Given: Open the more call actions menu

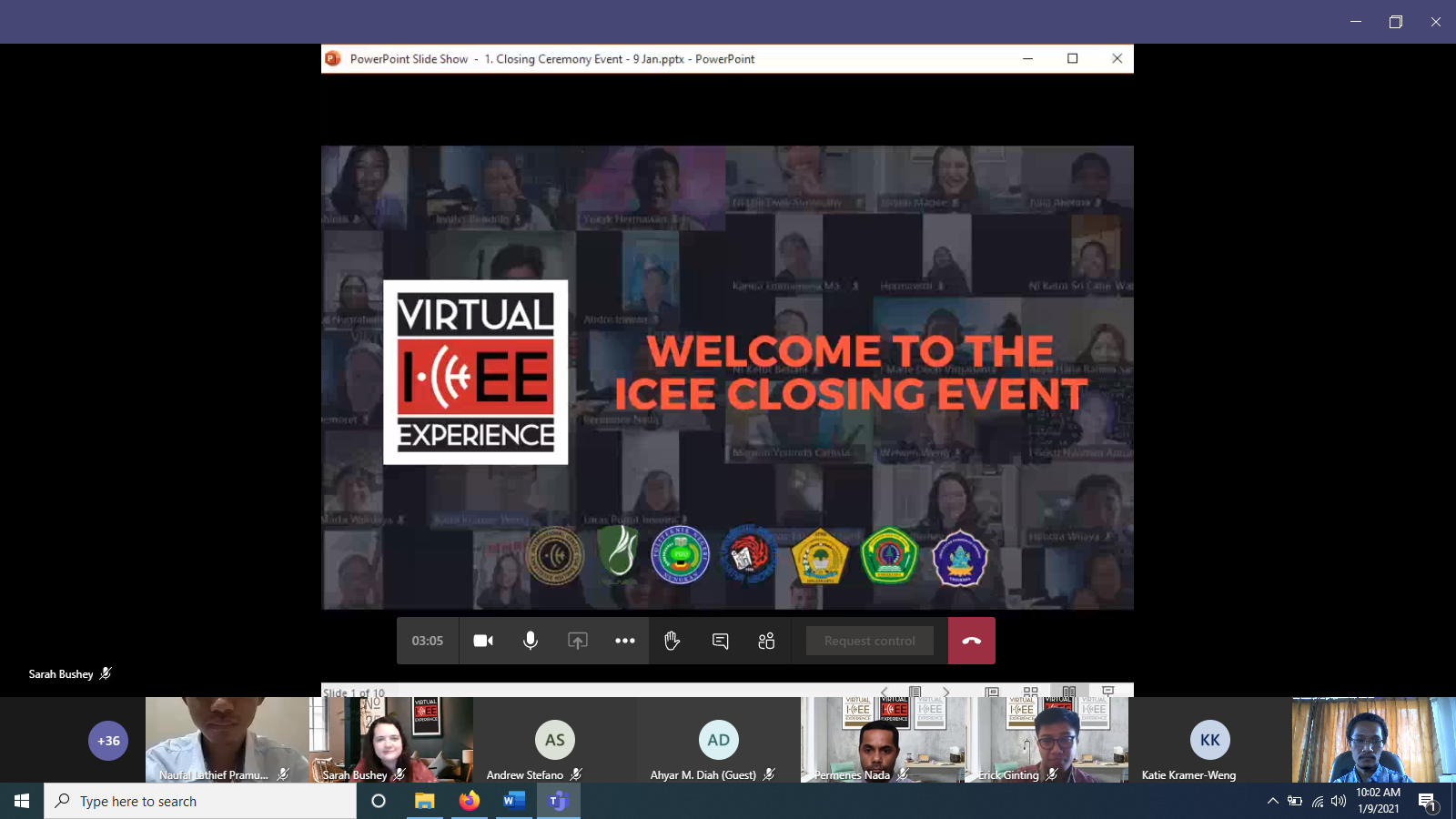Looking at the screenshot, I should click(x=625, y=641).
